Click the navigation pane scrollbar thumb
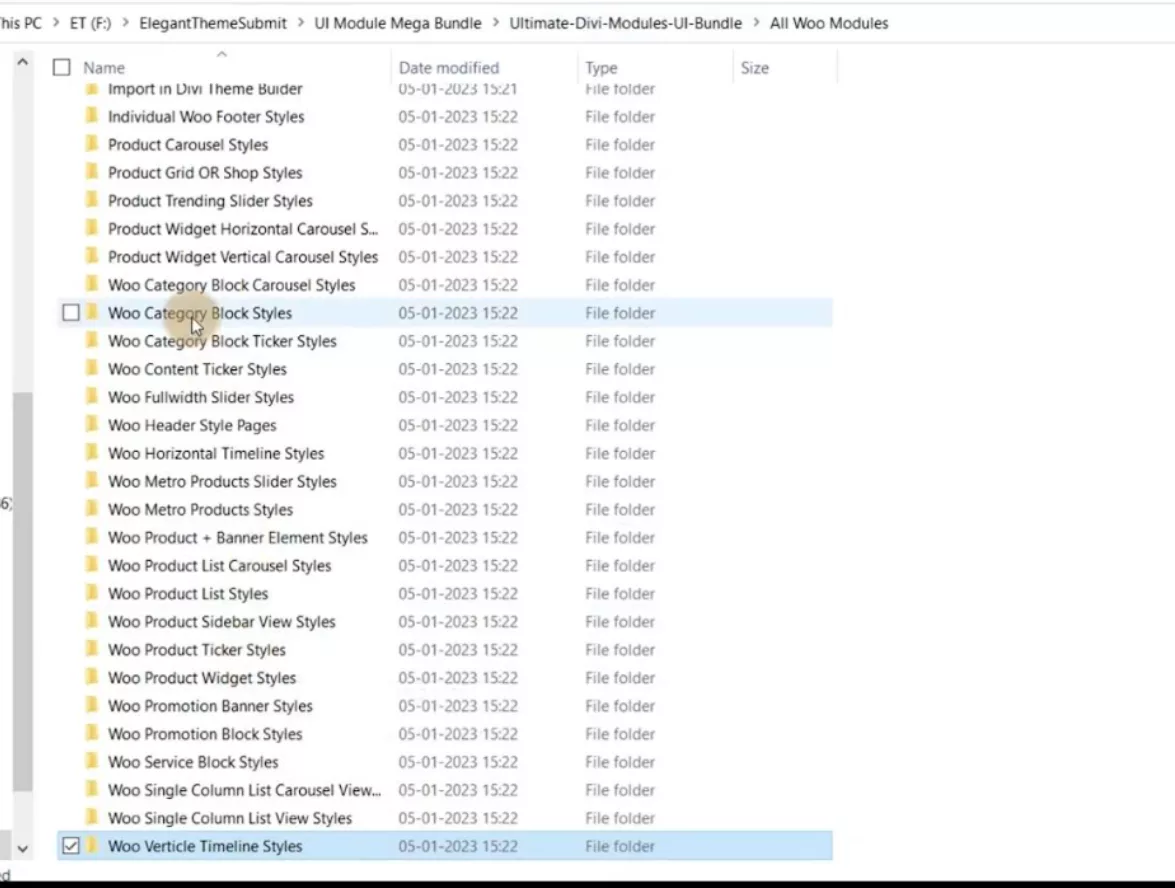This screenshot has width=1175, height=888. 22,591
